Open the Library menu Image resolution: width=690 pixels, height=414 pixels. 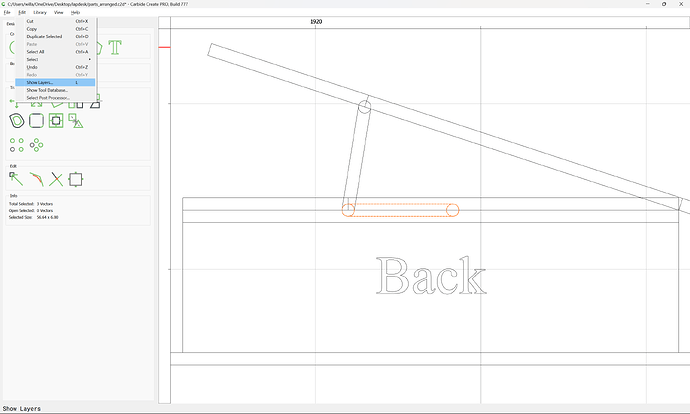click(40, 12)
